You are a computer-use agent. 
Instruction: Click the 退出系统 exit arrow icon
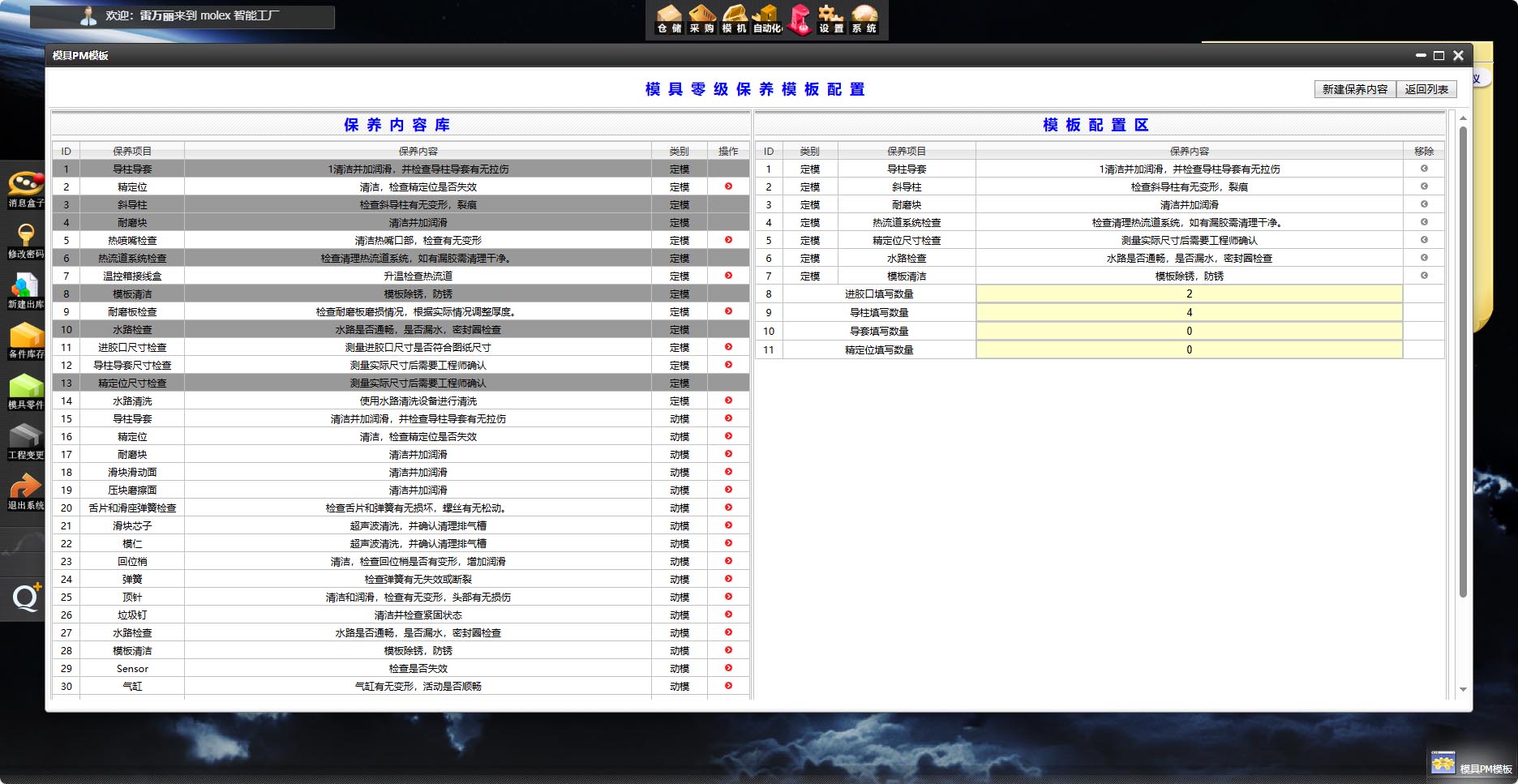click(x=25, y=491)
